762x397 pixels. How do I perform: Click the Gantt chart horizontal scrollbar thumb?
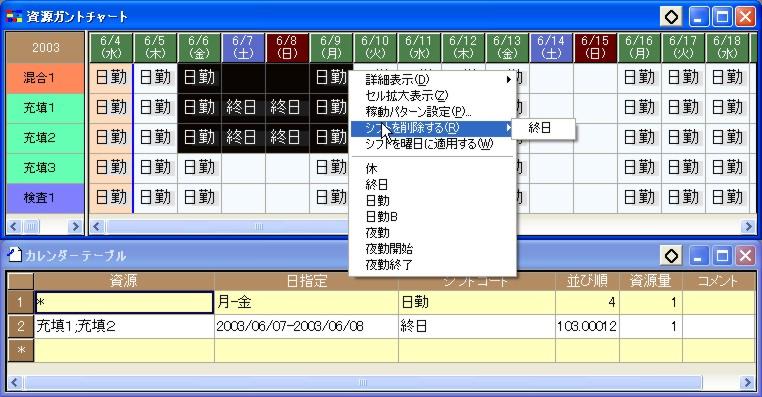(x=259, y=226)
